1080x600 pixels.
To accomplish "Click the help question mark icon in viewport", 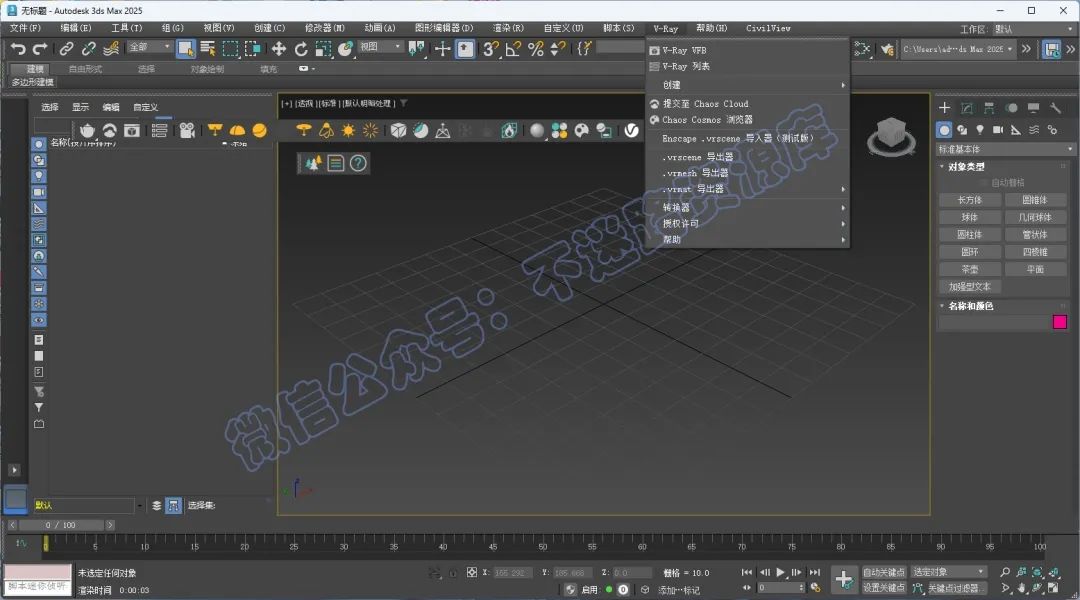I will click(x=358, y=163).
